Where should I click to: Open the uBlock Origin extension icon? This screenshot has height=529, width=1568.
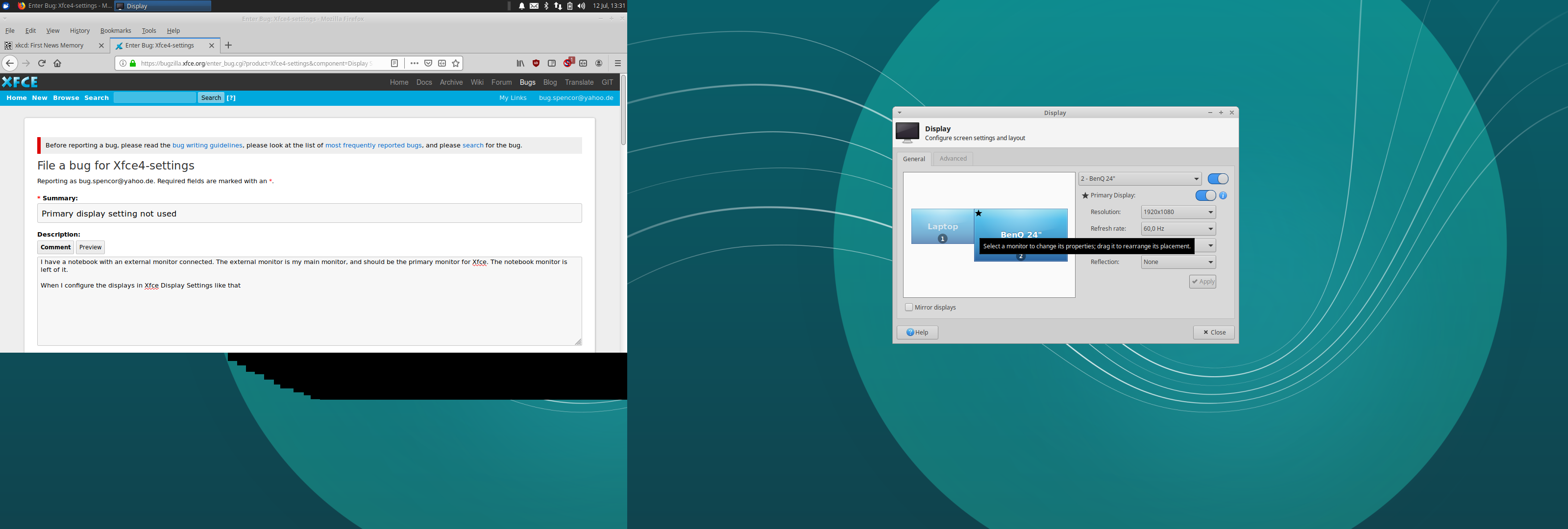[536, 63]
